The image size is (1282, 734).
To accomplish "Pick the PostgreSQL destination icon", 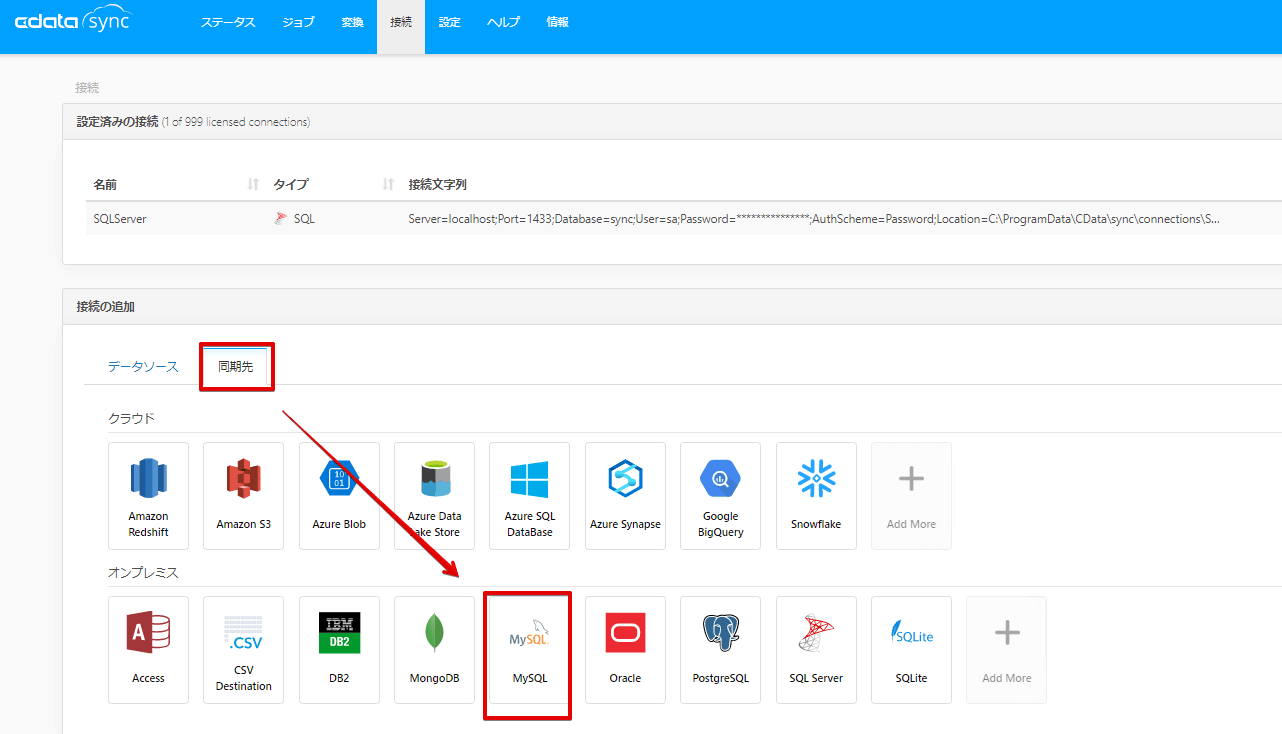I will coord(720,633).
